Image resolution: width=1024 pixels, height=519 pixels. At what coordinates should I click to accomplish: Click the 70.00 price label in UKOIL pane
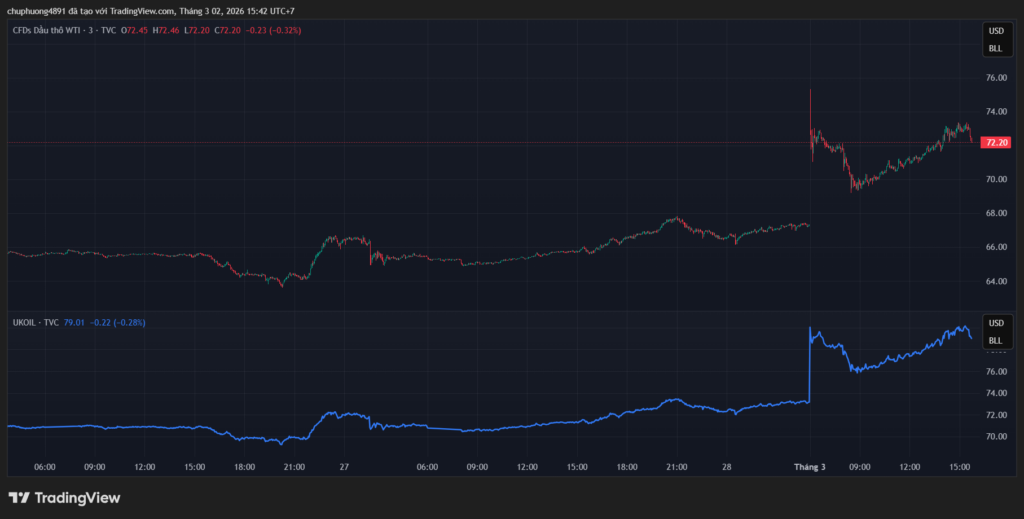[x=995, y=437]
